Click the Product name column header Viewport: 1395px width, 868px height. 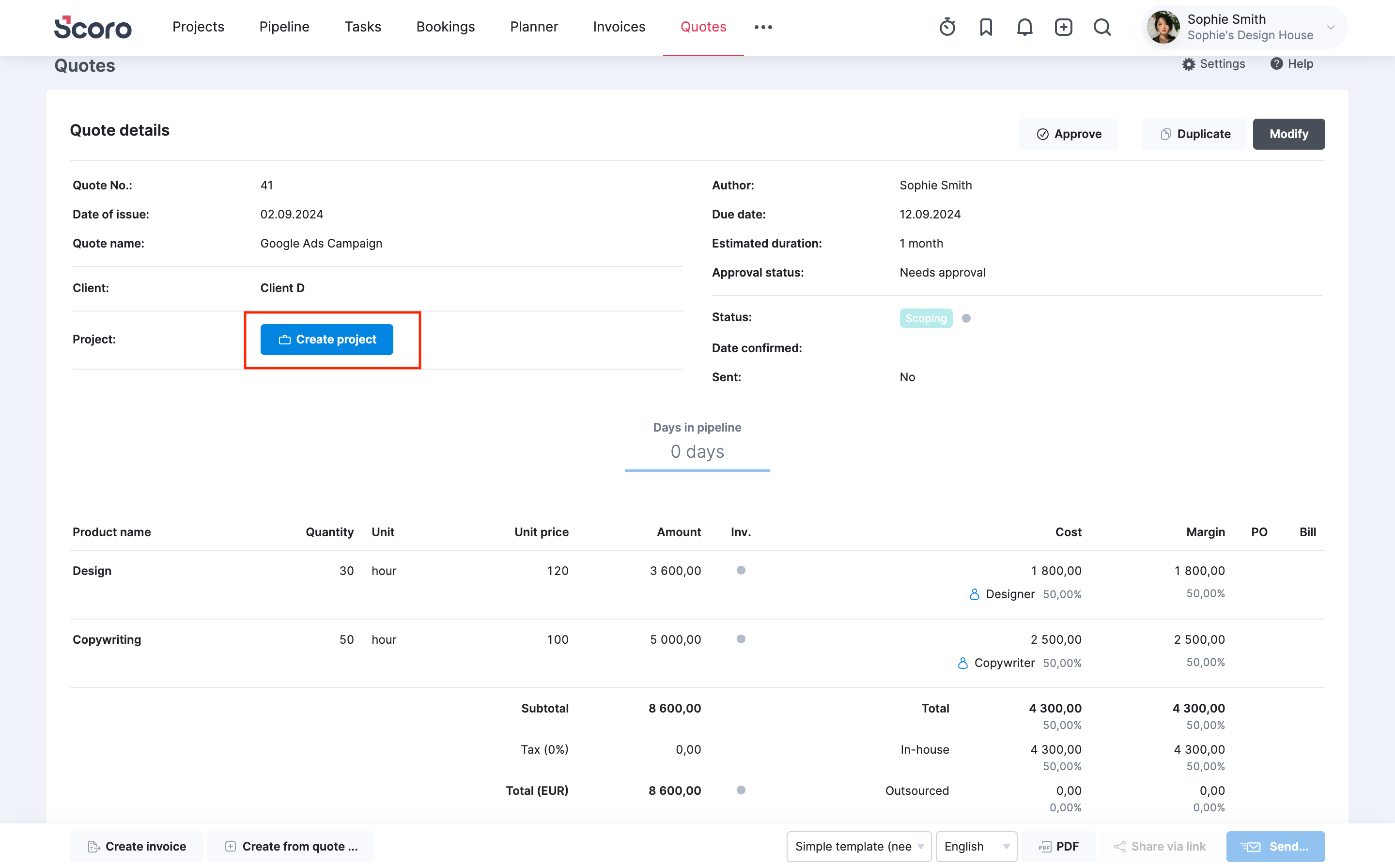112,532
